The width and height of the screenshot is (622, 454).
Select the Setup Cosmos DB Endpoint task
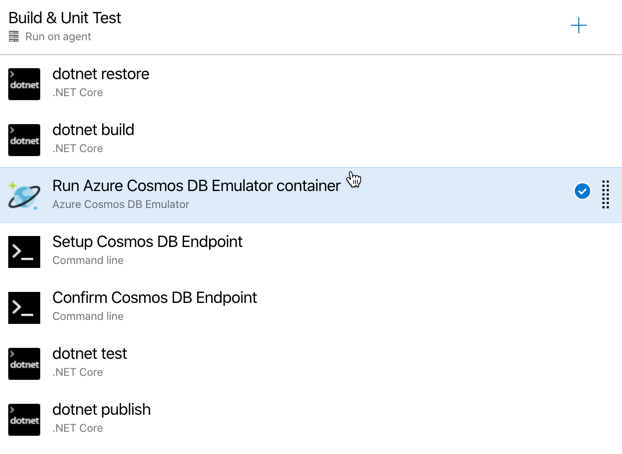pyautogui.click(x=311, y=252)
